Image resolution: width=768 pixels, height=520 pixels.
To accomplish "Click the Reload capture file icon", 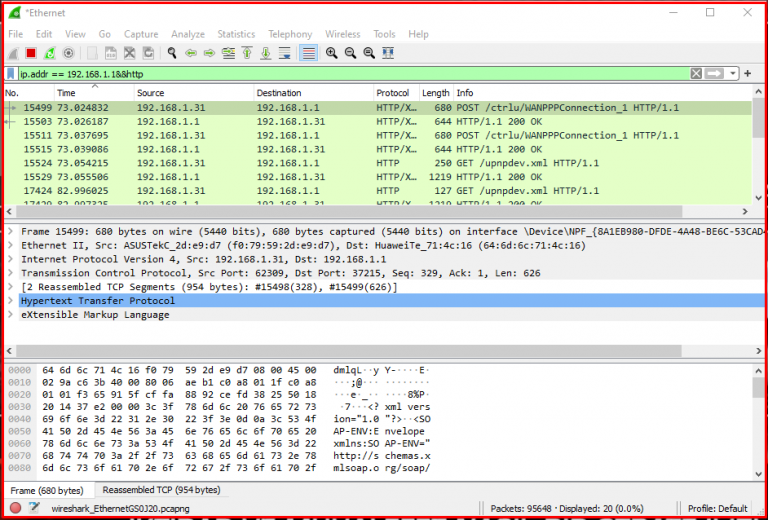I will (x=148, y=53).
